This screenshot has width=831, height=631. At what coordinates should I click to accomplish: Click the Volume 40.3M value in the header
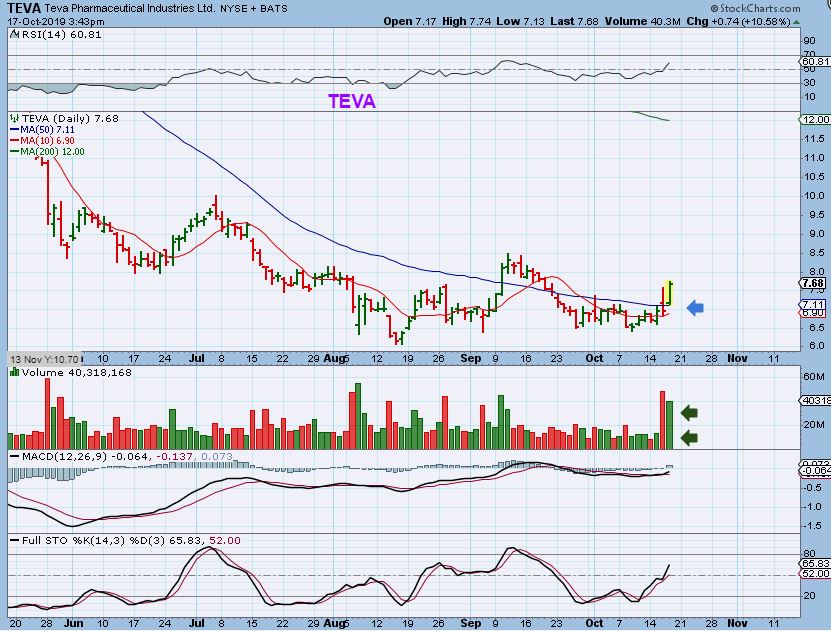click(642, 22)
